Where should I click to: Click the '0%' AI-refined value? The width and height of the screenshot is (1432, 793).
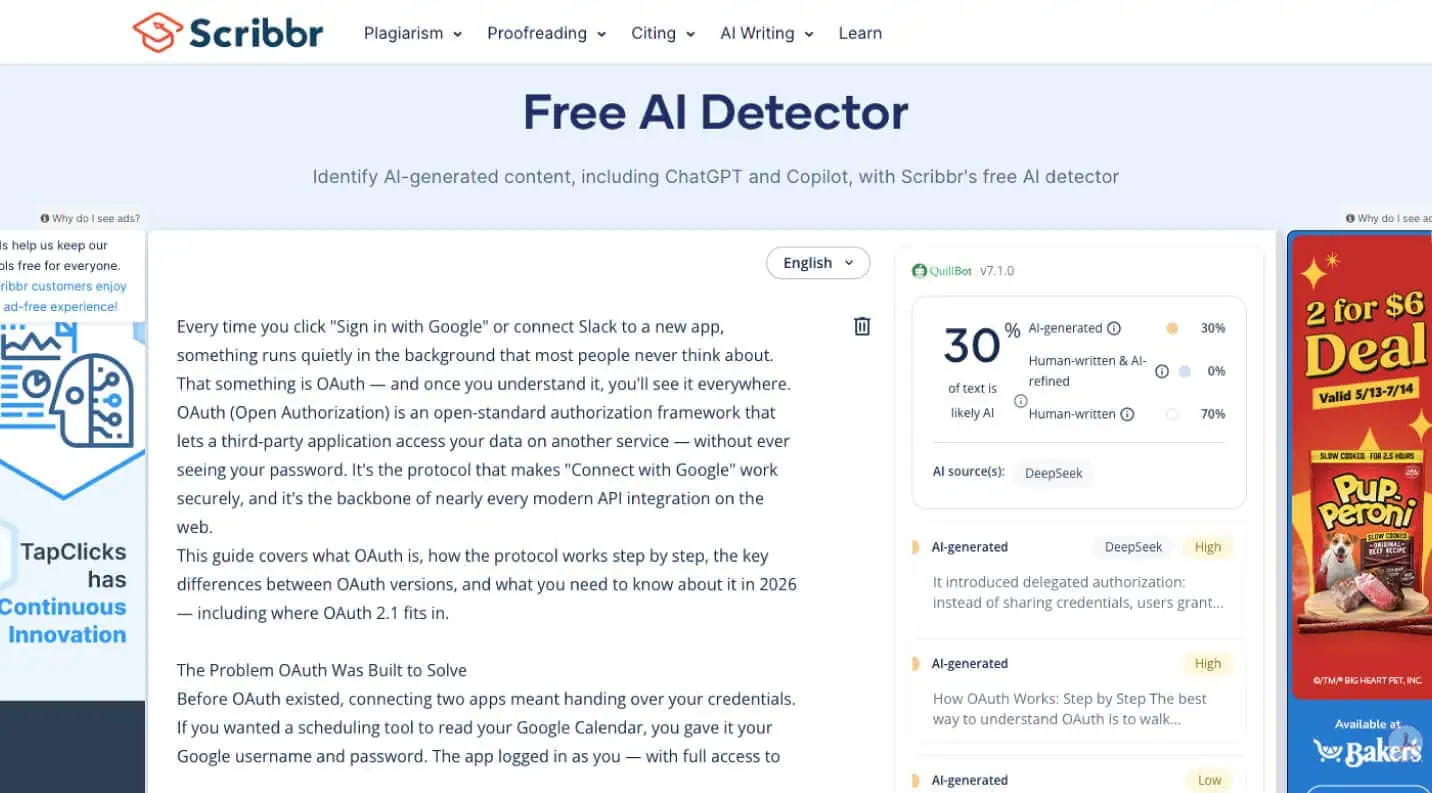point(1216,371)
